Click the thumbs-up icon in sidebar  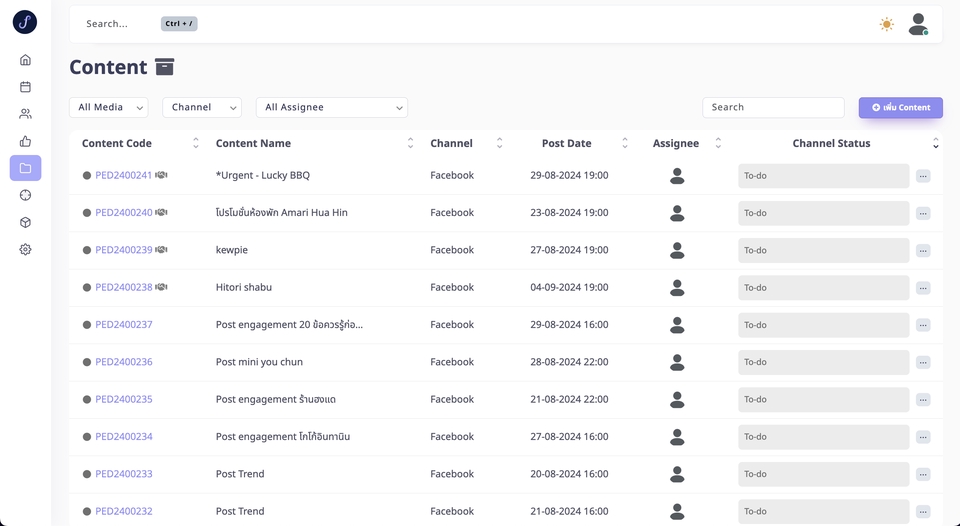(25, 141)
